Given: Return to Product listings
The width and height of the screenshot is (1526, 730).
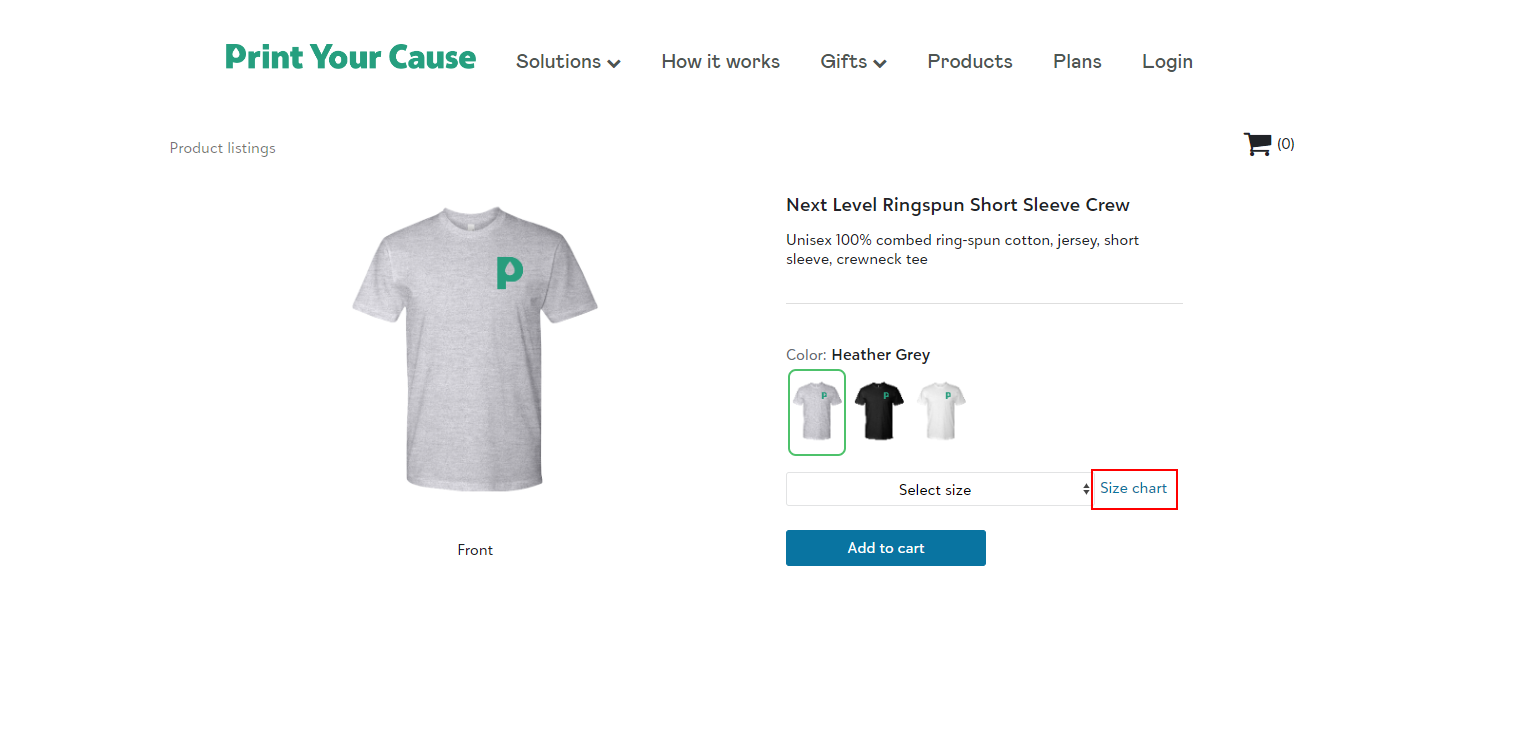Looking at the screenshot, I should (222, 148).
